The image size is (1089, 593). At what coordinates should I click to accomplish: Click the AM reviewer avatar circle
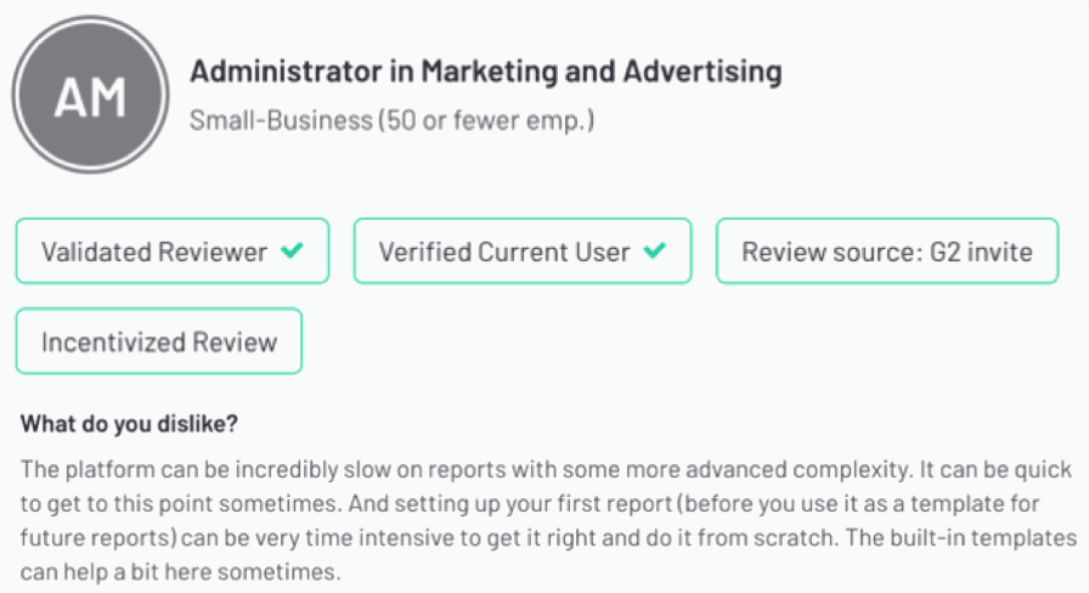coord(90,97)
